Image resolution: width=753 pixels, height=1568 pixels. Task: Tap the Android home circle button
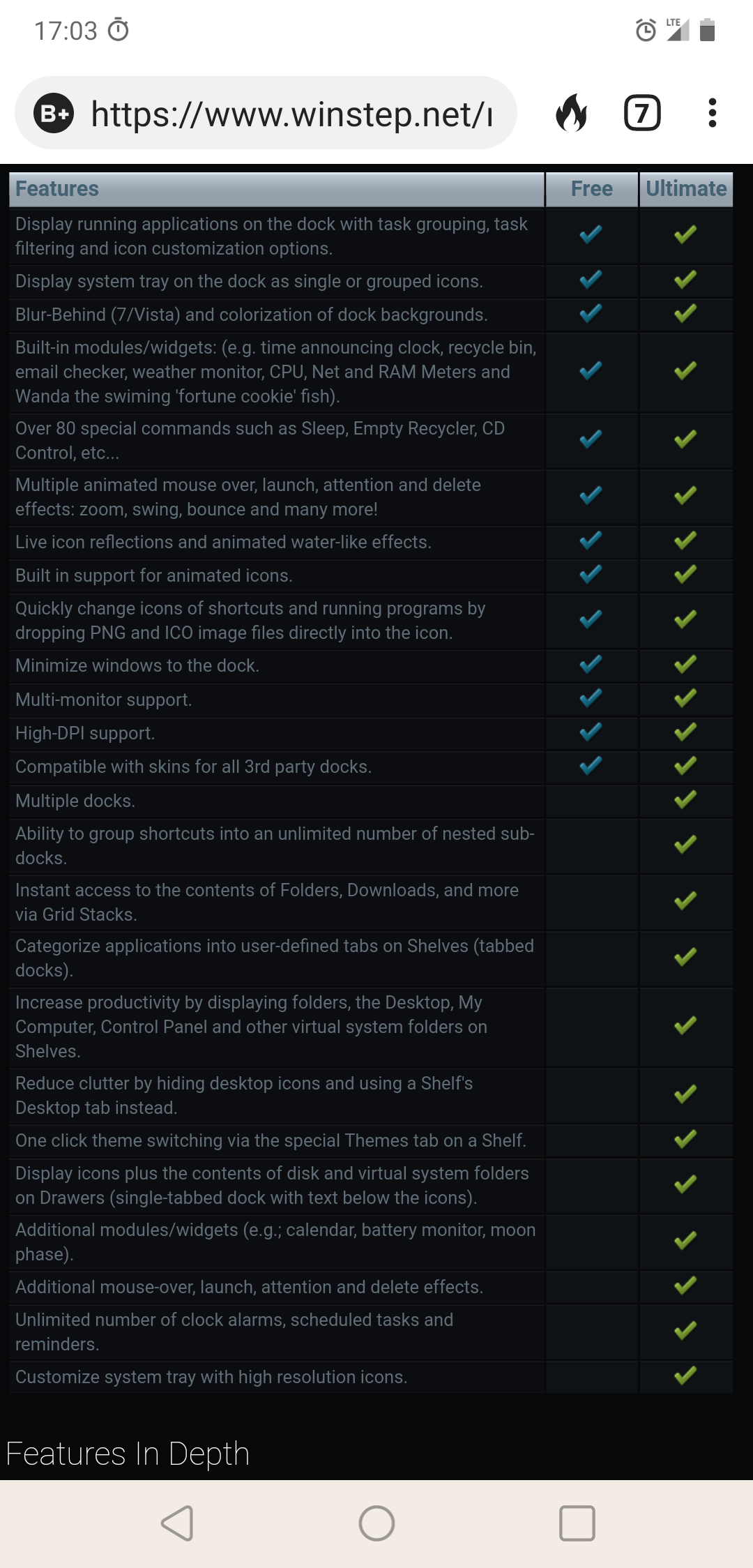[376, 1523]
